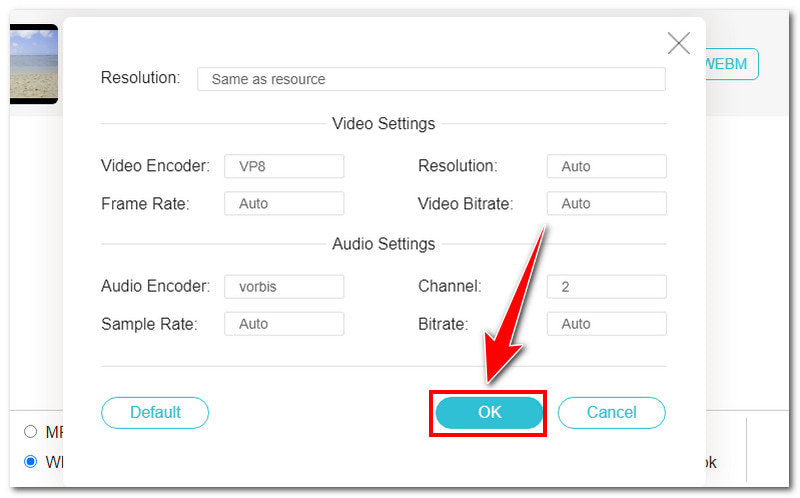Open Video Settings Resolution dropdown
The width and height of the screenshot is (800, 498).
pos(606,166)
